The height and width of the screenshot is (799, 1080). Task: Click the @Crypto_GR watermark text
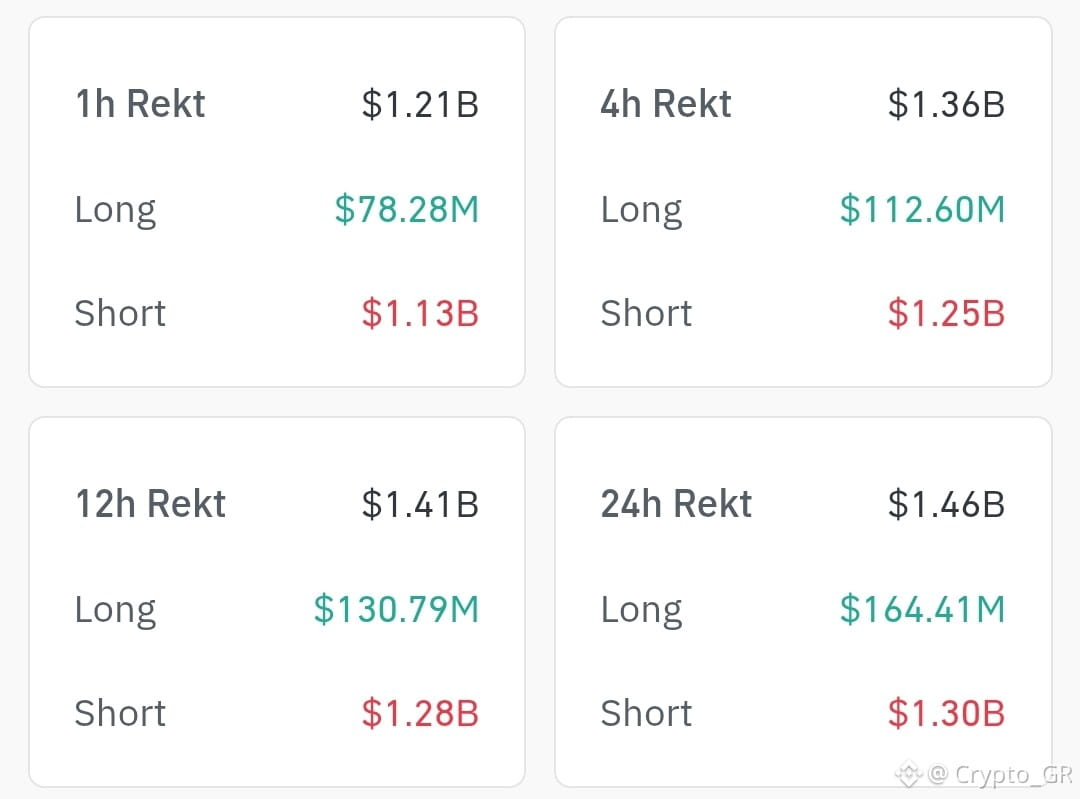(x=1001, y=775)
